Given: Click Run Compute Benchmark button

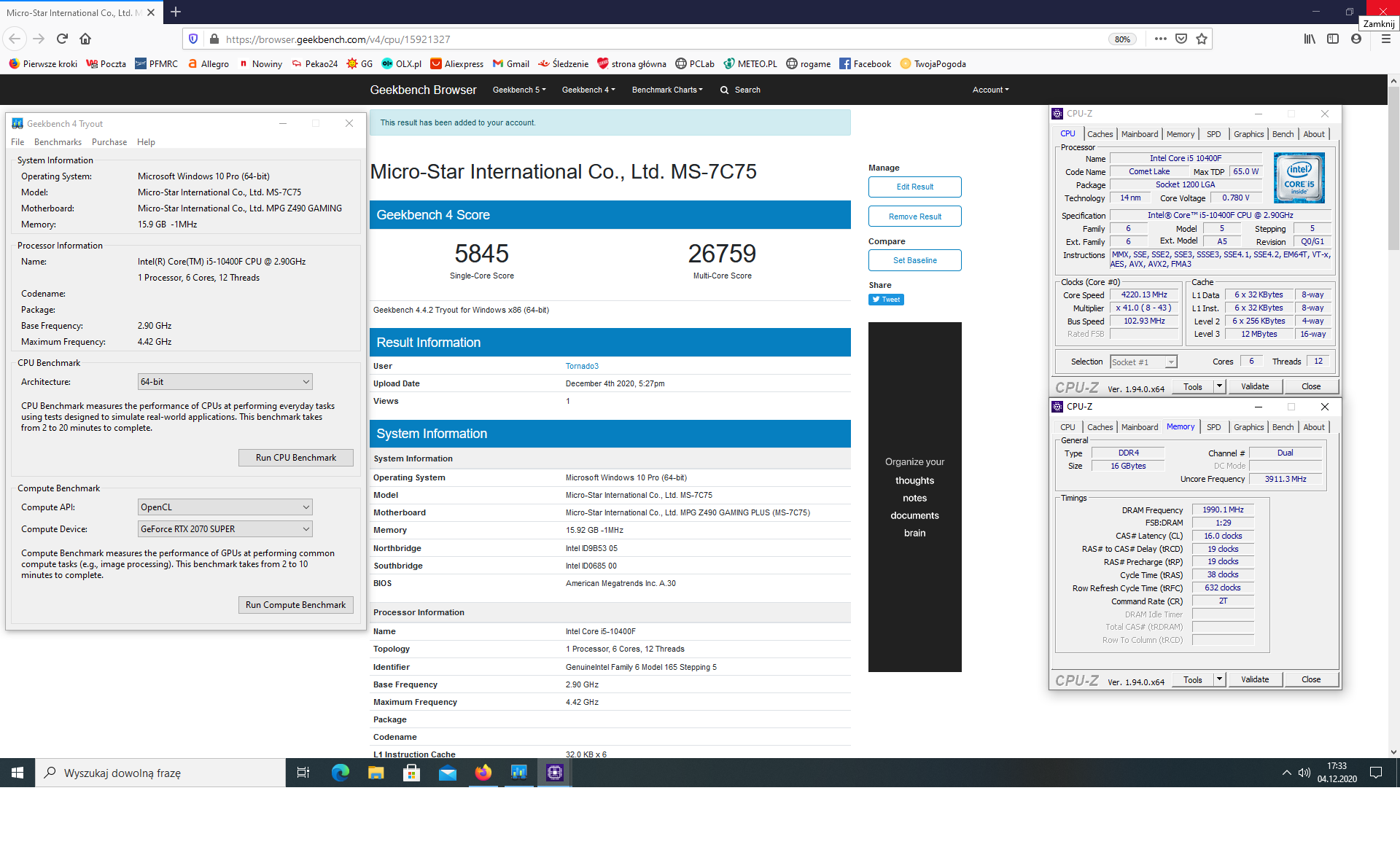Looking at the screenshot, I should pyautogui.click(x=296, y=605).
